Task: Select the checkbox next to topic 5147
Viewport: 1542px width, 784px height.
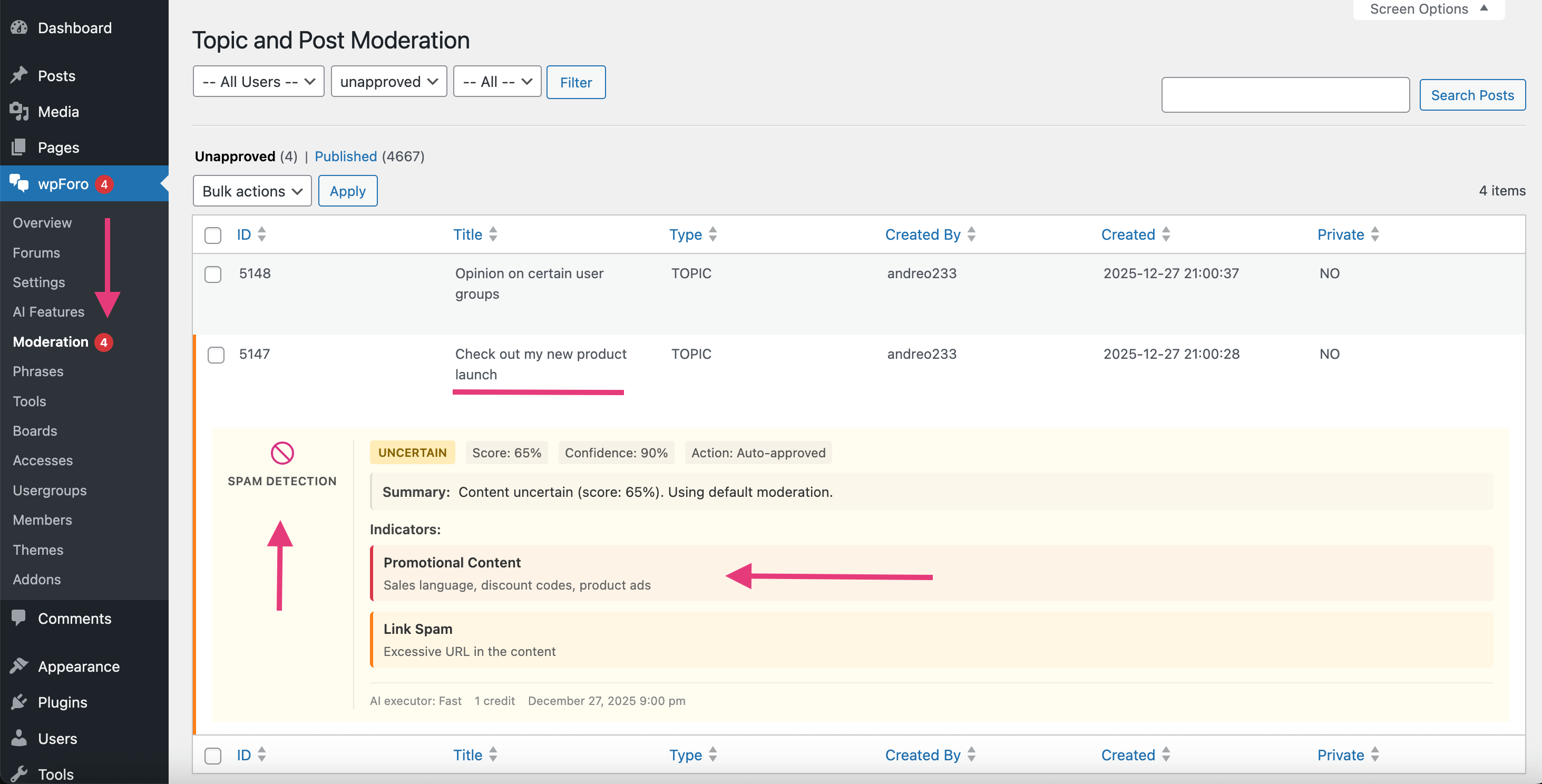Action: (x=216, y=355)
